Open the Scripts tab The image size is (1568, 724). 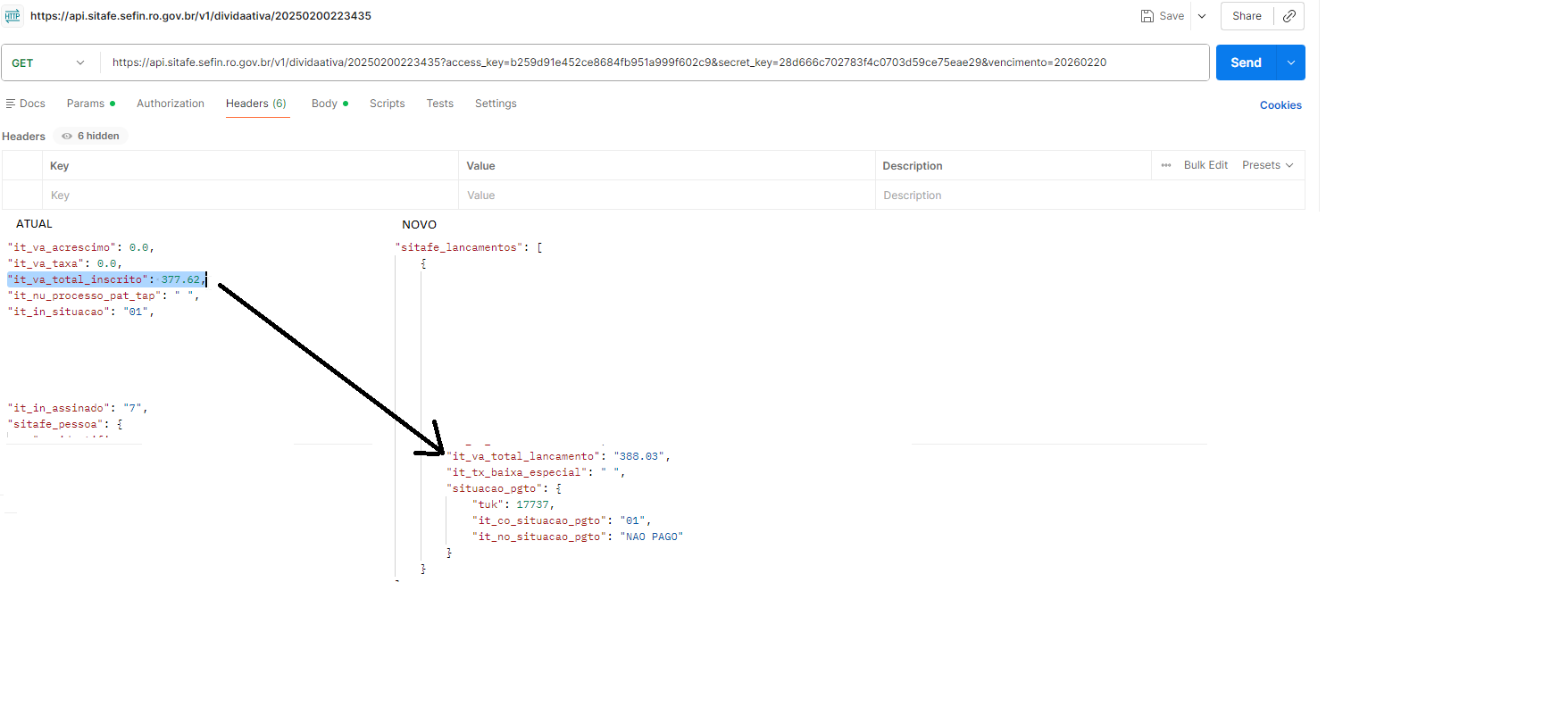tap(387, 104)
